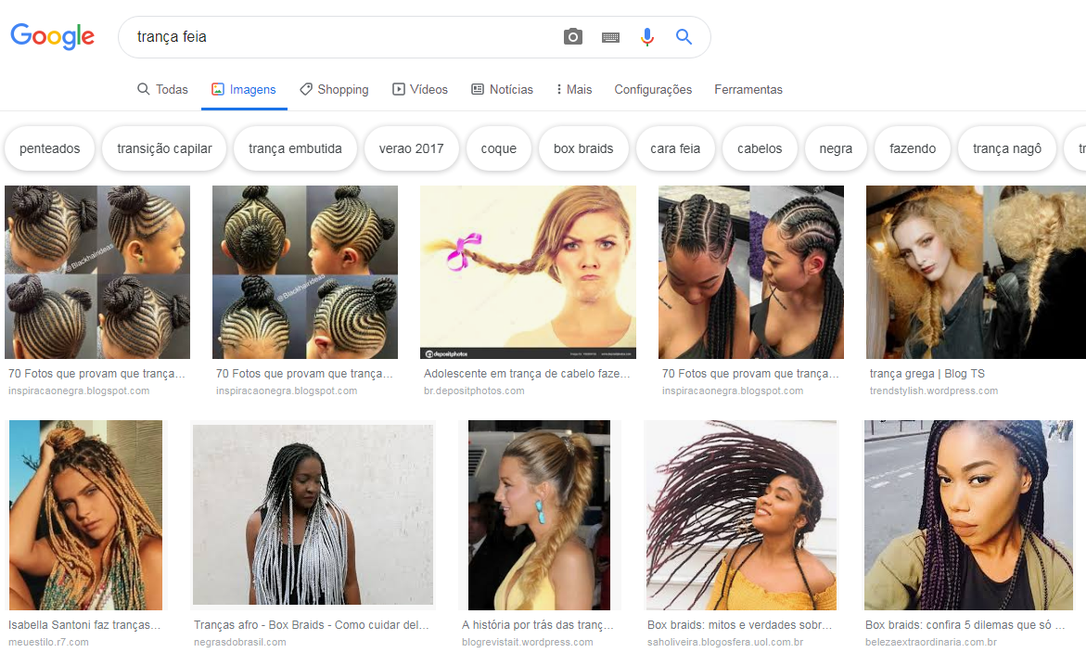1086x652 pixels.
Task: Open 'Isabella Santoni faz tranças' result link
Action: (x=84, y=625)
